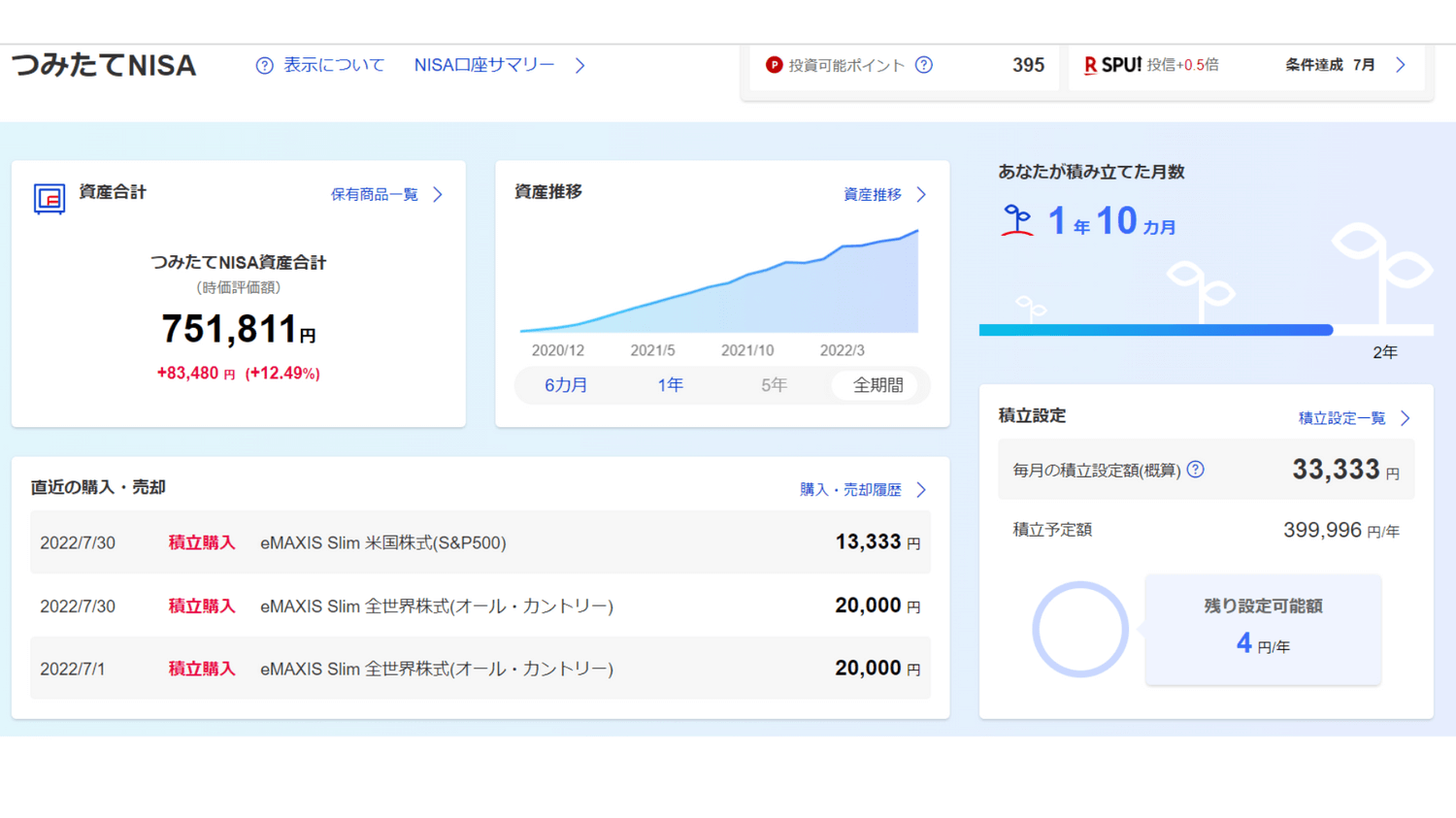
Task: Open the 表示について help link
Action: 333,65
